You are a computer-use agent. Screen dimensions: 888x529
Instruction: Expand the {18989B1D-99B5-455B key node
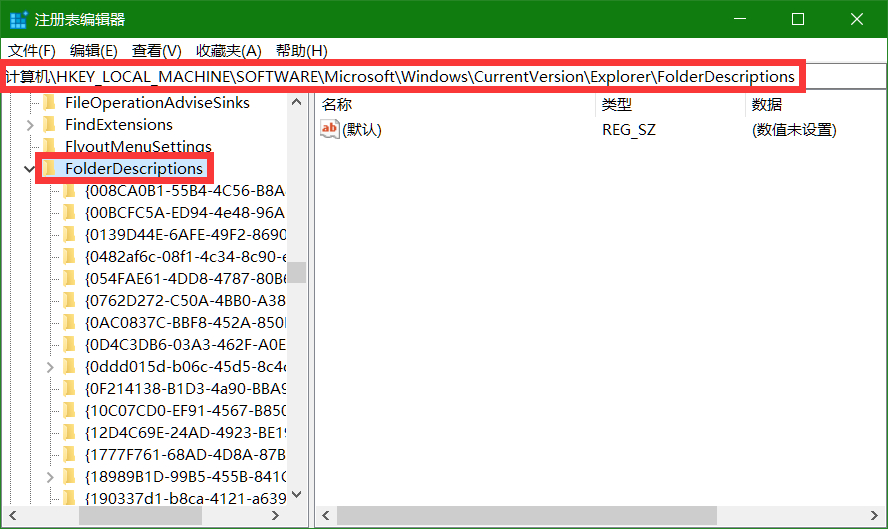pos(49,476)
